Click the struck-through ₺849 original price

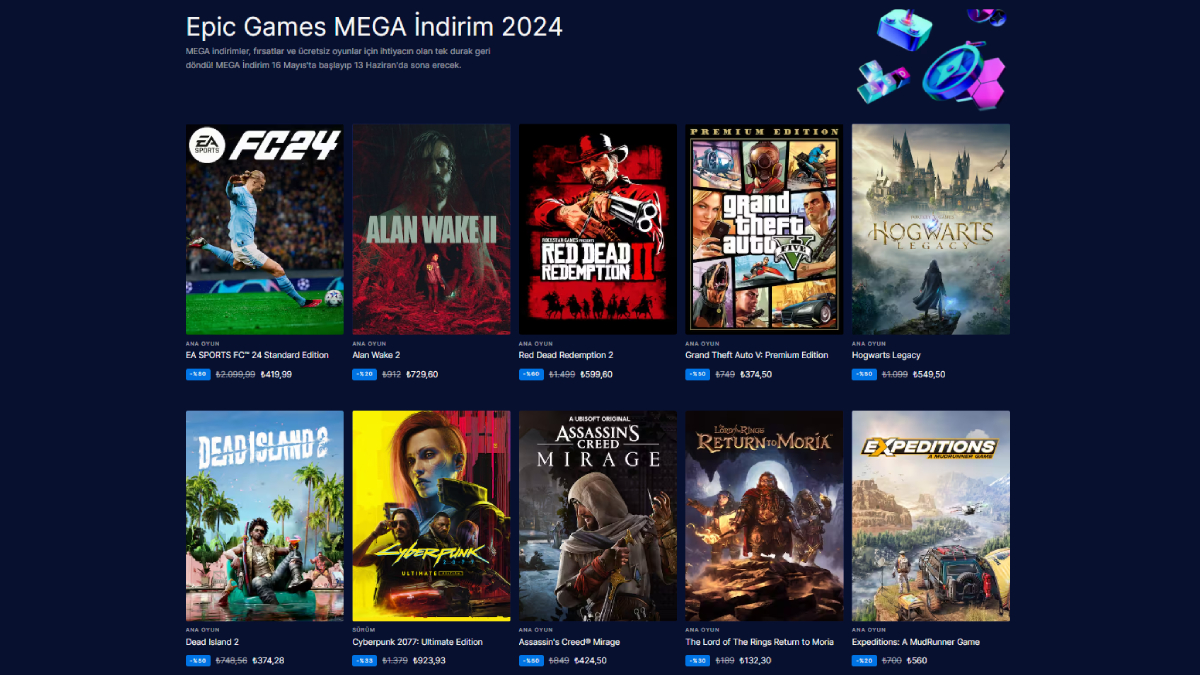pos(559,661)
